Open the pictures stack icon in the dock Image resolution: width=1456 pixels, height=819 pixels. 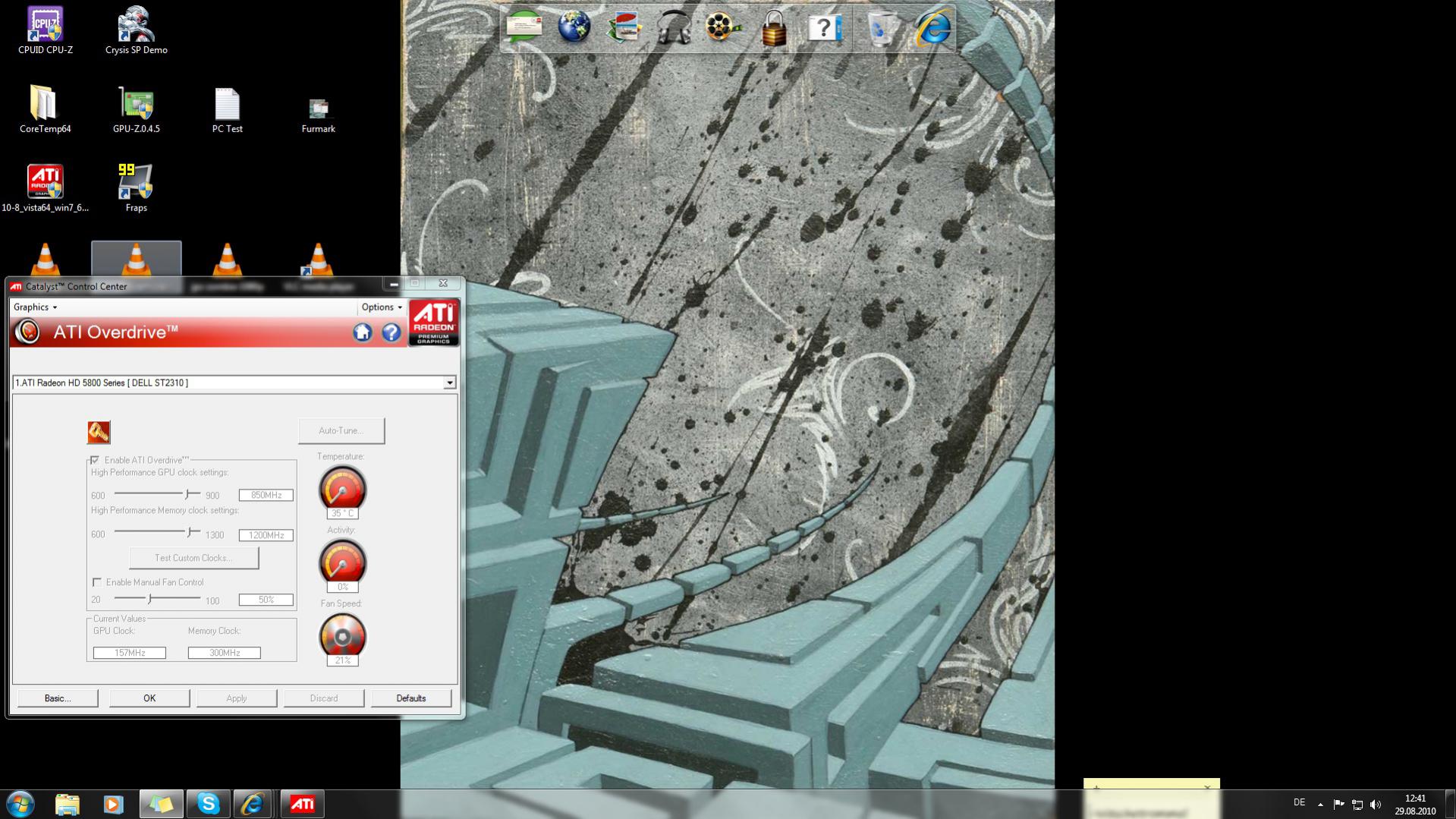(624, 28)
